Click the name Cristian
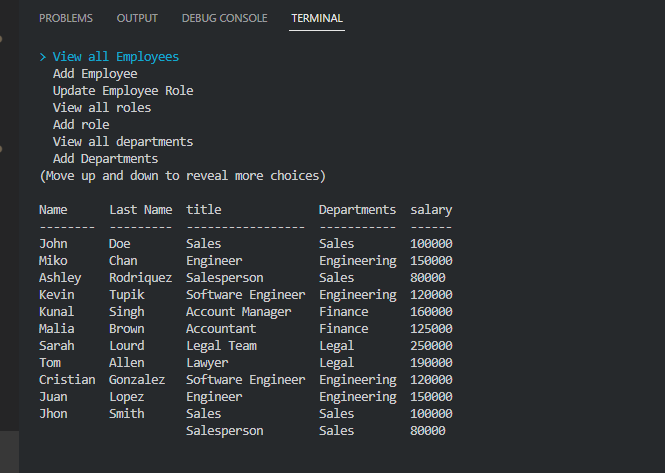This screenshot has height=473, width=665. click(67, 379)
